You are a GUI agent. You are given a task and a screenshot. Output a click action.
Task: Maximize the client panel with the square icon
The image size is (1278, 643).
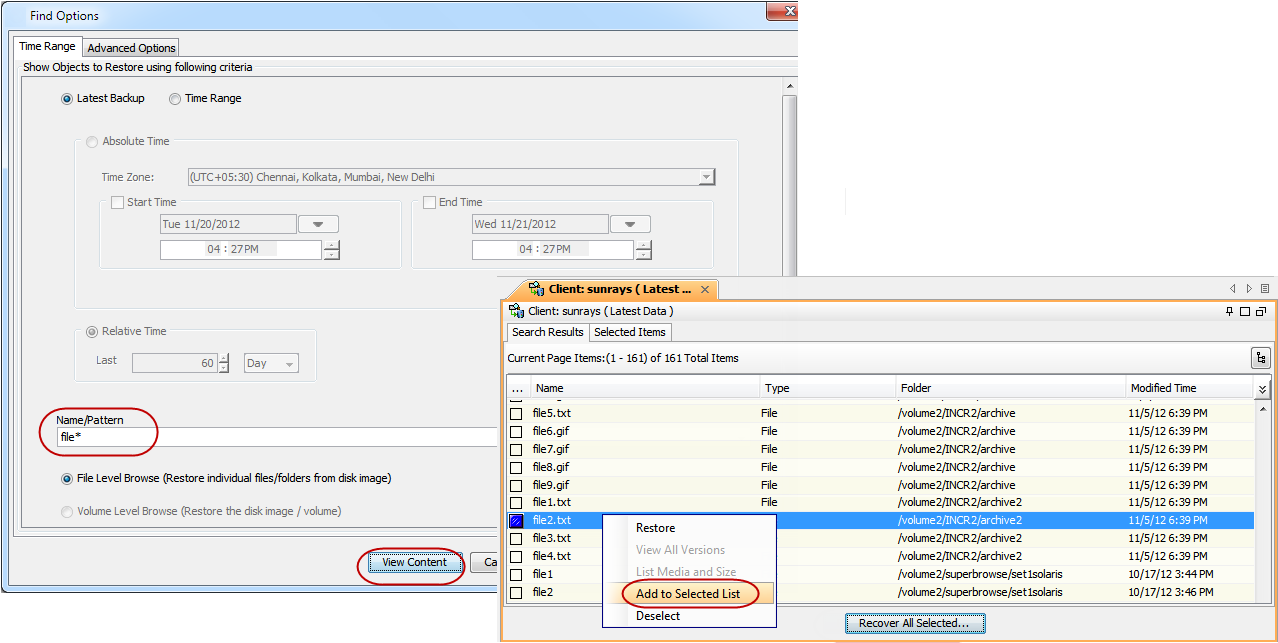pyautogui.click(x=1245, y=312)
